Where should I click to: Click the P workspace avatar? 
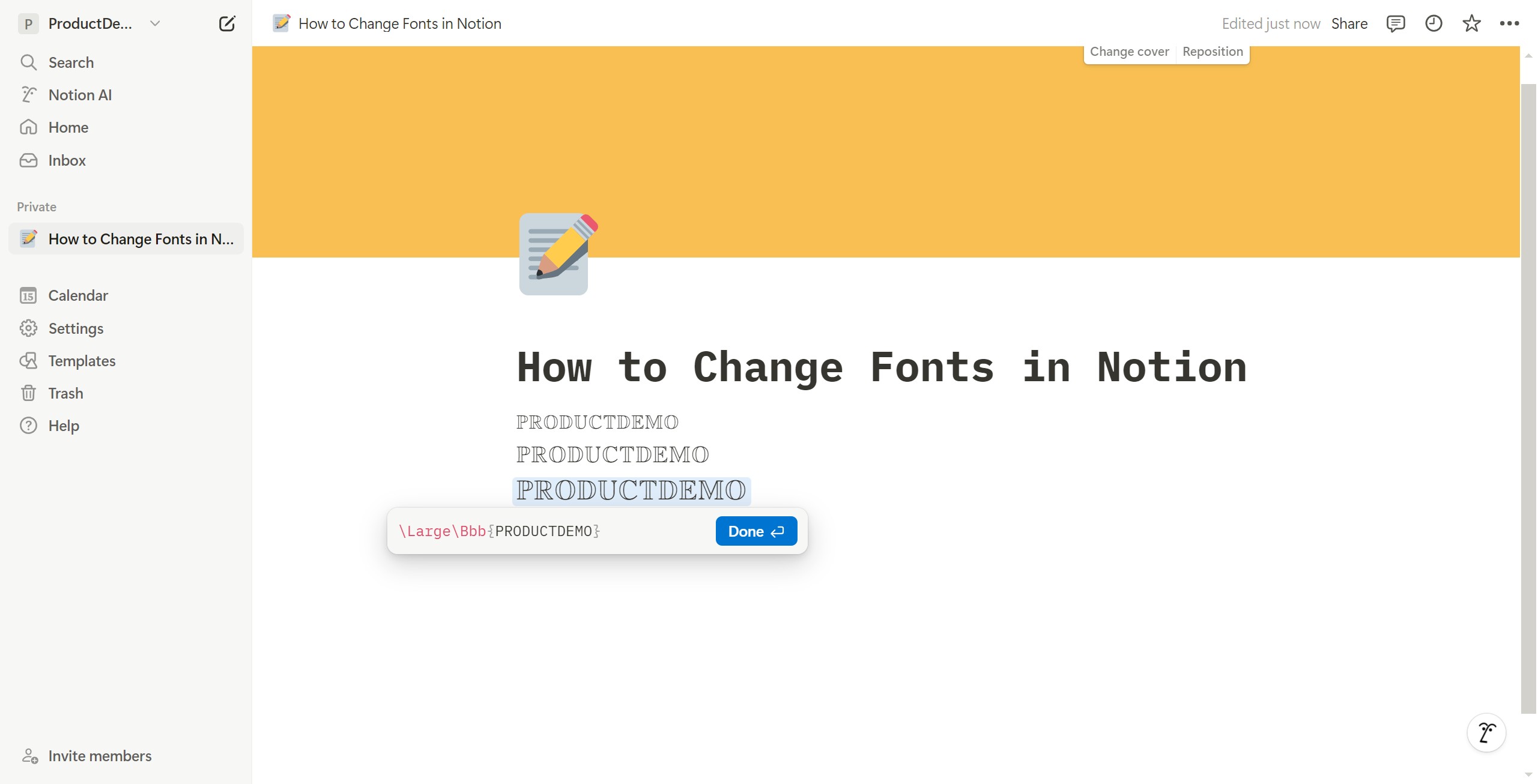tap(28, 23)
